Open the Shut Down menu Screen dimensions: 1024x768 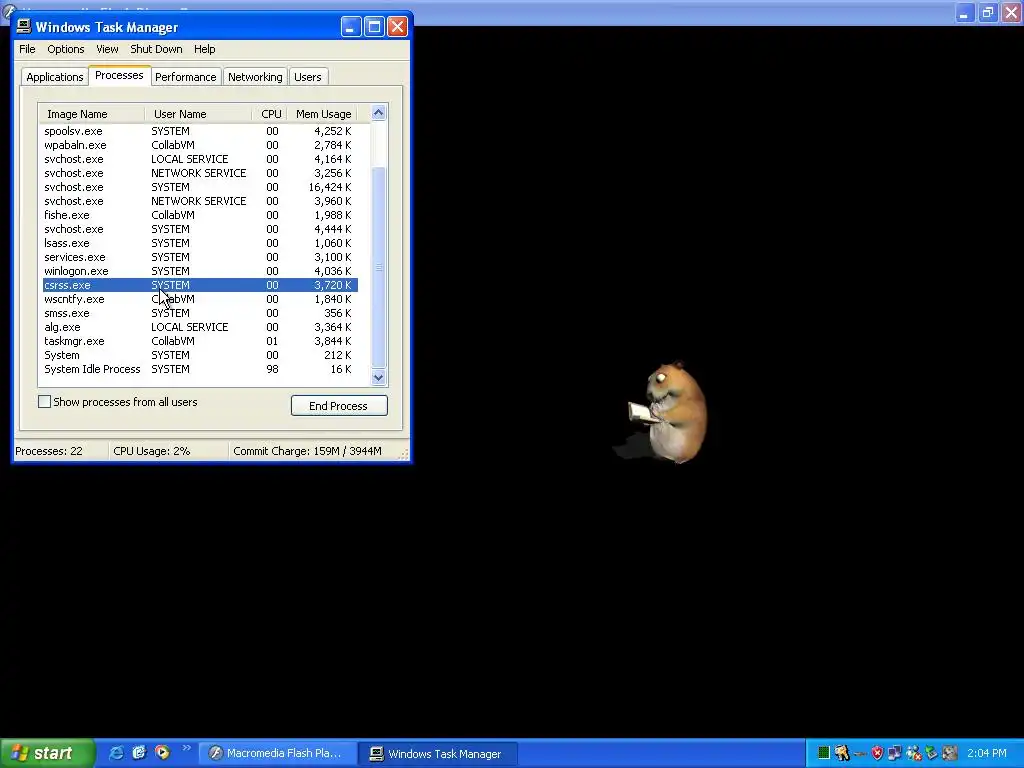pyautogui.click(x=156, y=49)
